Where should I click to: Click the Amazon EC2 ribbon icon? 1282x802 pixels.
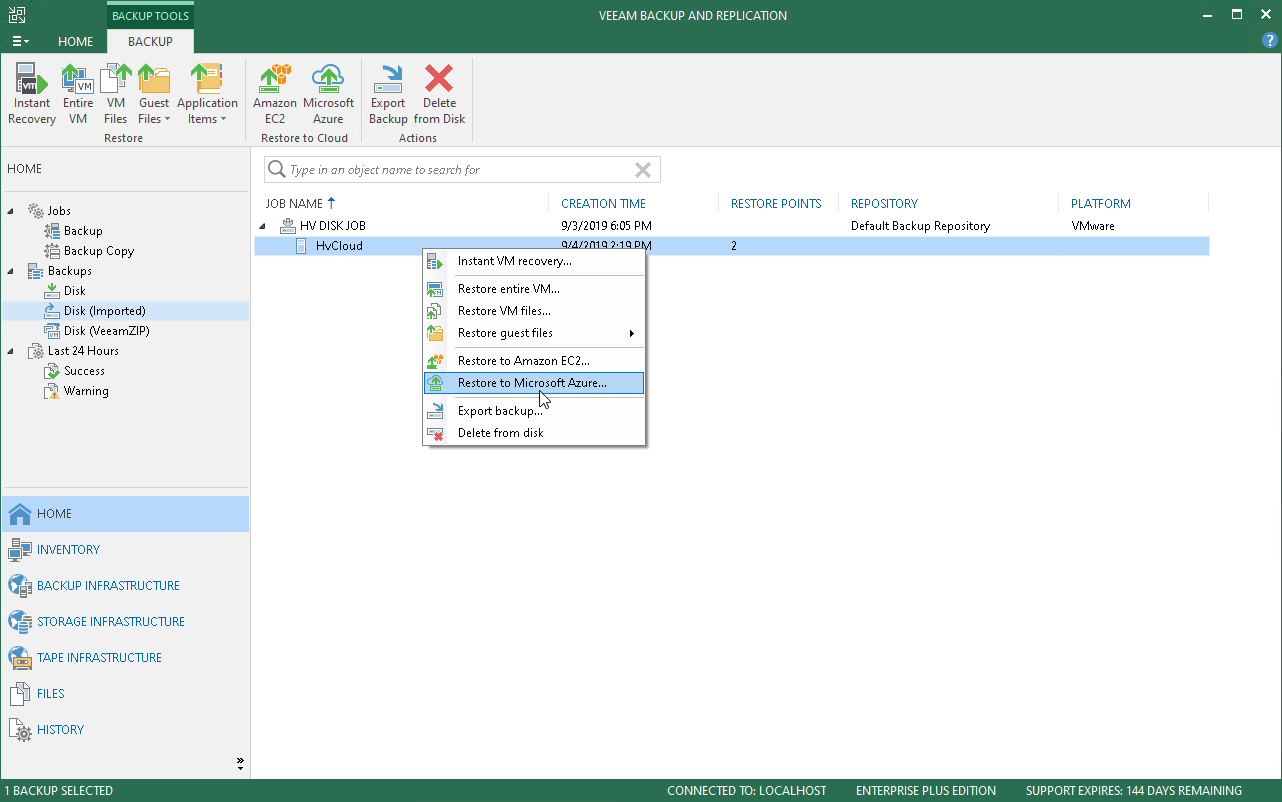pos(275,94)
